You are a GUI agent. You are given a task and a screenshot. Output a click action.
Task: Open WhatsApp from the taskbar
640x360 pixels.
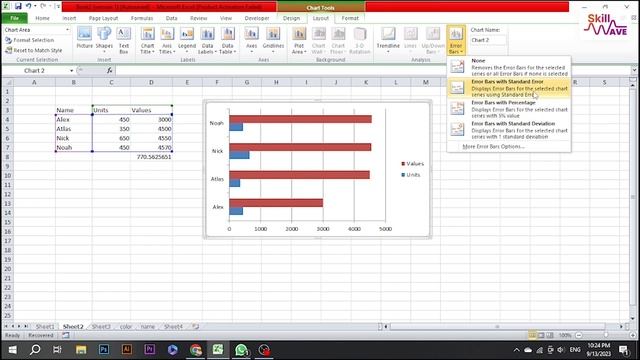click(241, 350)
